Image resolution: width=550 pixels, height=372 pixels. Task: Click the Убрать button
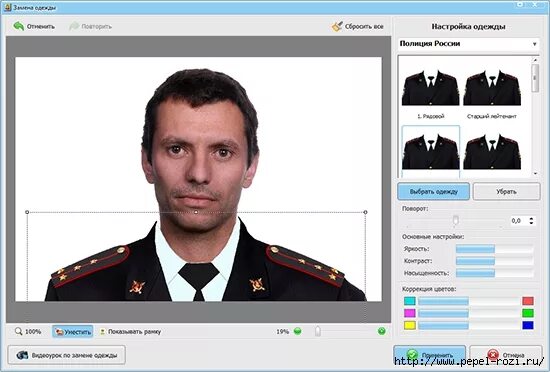click(506, 191)
